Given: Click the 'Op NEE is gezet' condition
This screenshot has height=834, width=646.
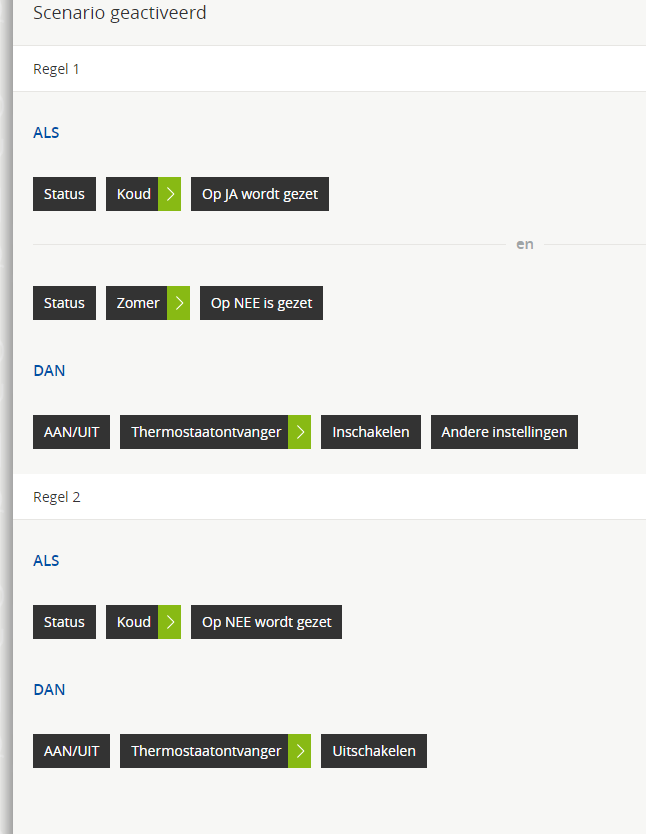Looking at the screenshot, I should (261, 303).
